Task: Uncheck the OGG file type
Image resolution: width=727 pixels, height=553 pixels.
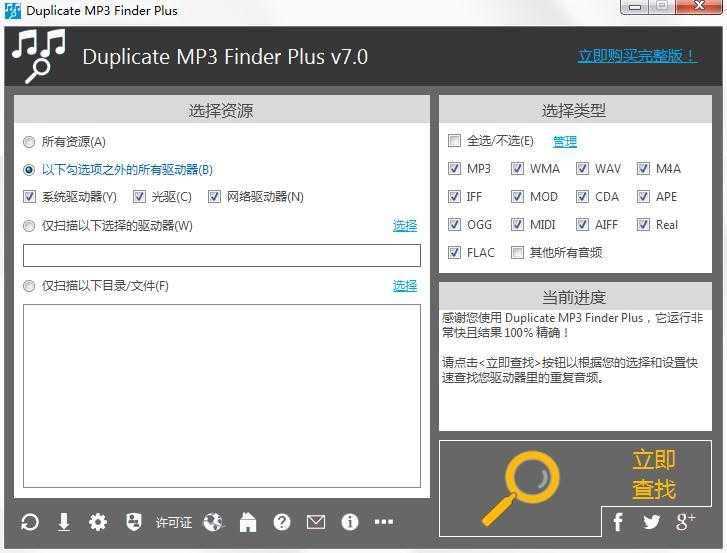Action: (454, 225)
